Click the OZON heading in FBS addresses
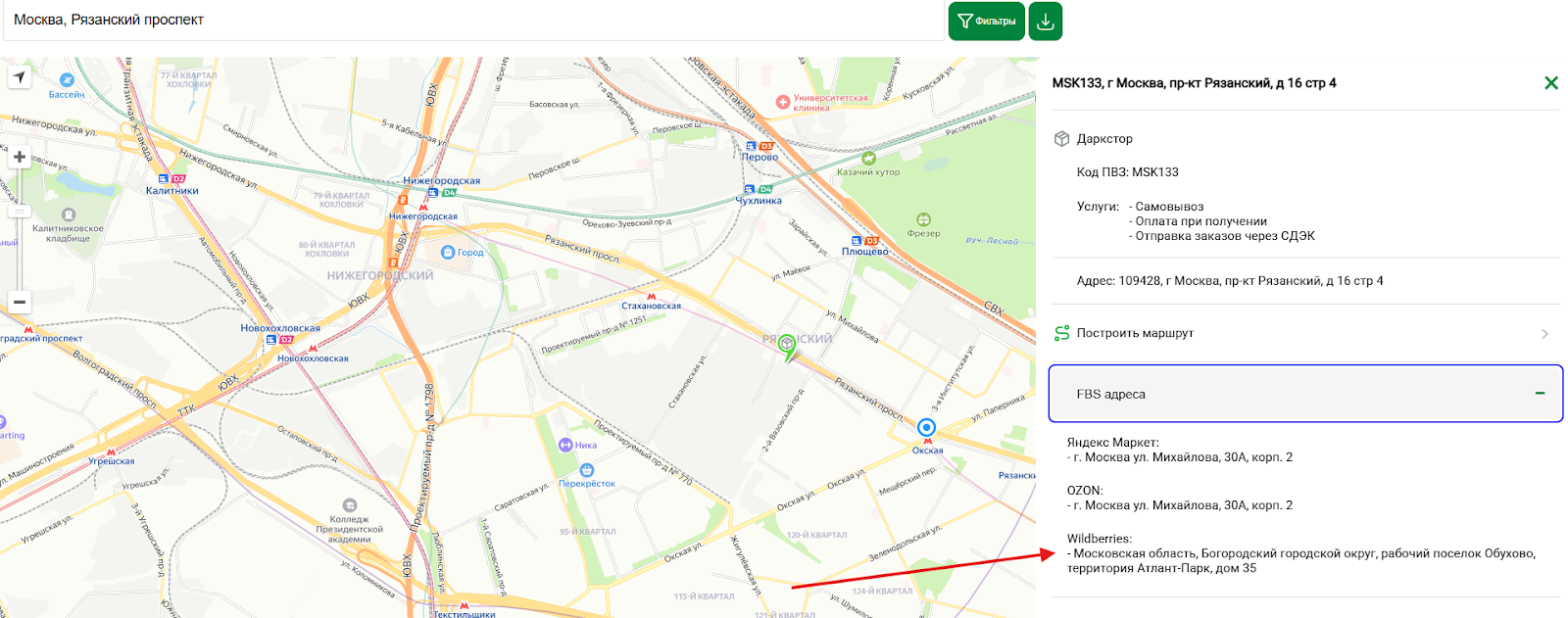This screenshot has width=1568, height=618. click(1085, 491)
